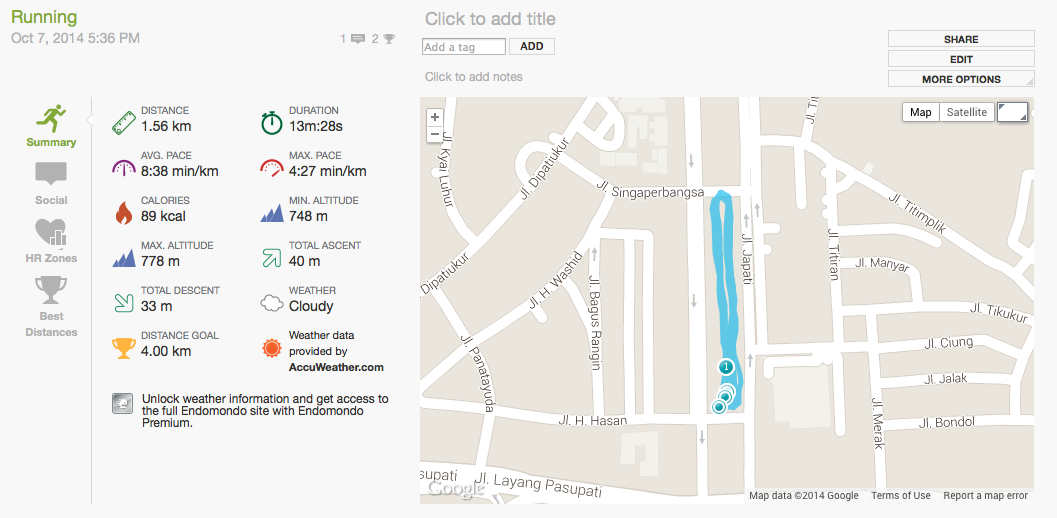The width and height of the screenshot is (1057, 518).
Task: Click the kilometer 1 route marker
Action: point(726,367)
